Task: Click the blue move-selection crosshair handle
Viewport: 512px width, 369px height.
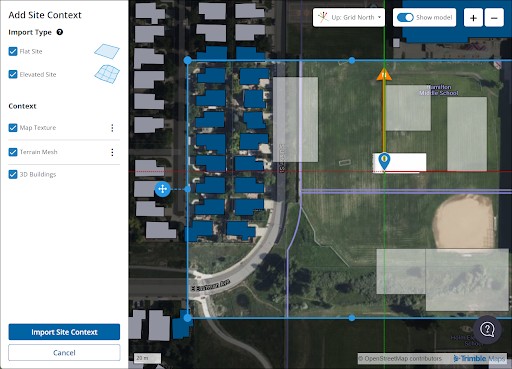Action: (x=163, y=189)
